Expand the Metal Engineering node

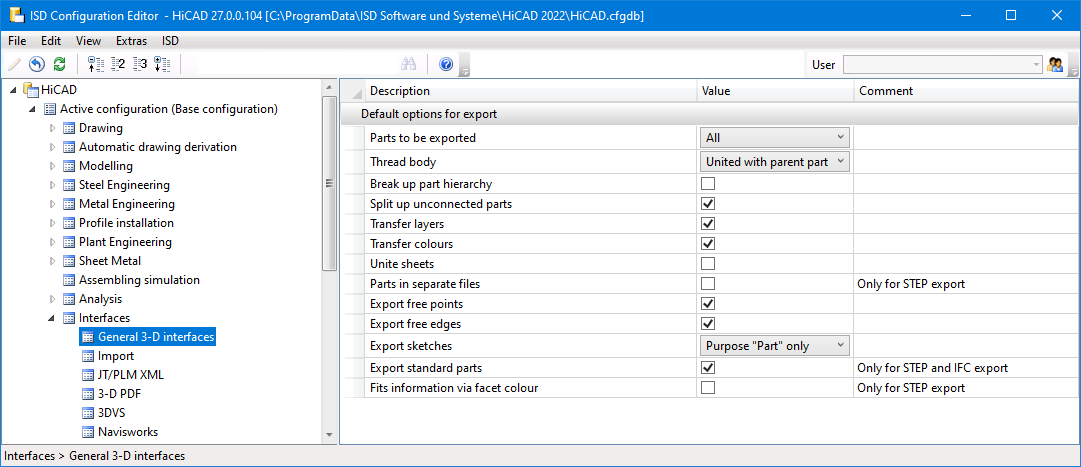pyautogui.click(x=52, y=204)
